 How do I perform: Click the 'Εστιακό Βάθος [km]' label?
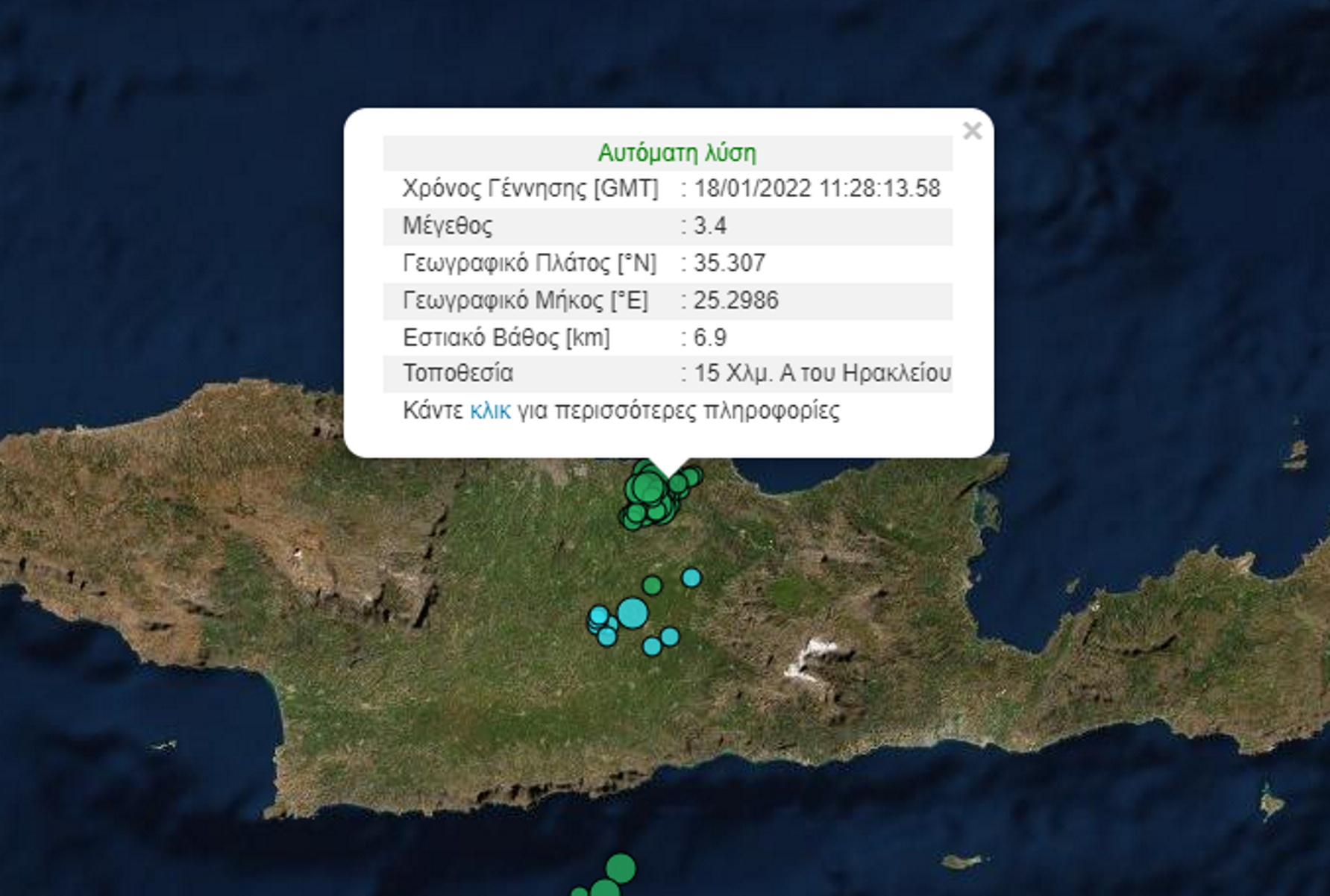click(506, 337)
